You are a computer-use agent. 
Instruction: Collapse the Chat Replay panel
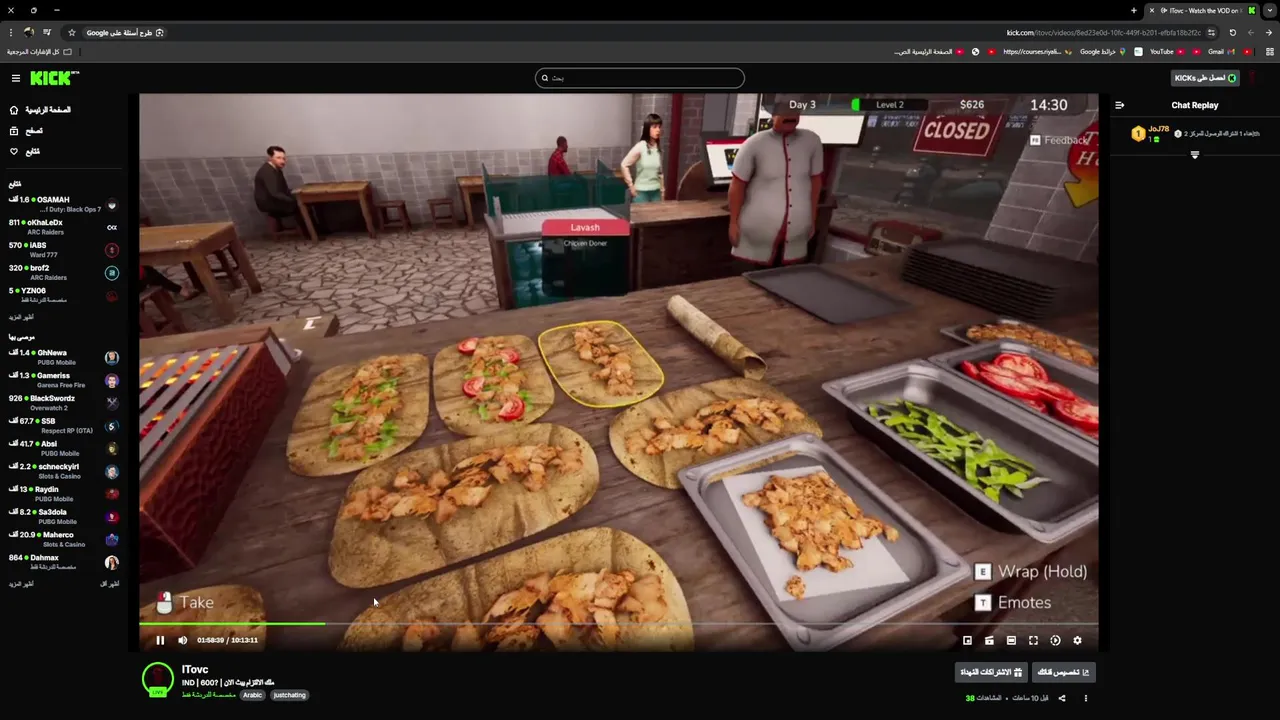pyautogui.click(x=1120, y=105)
